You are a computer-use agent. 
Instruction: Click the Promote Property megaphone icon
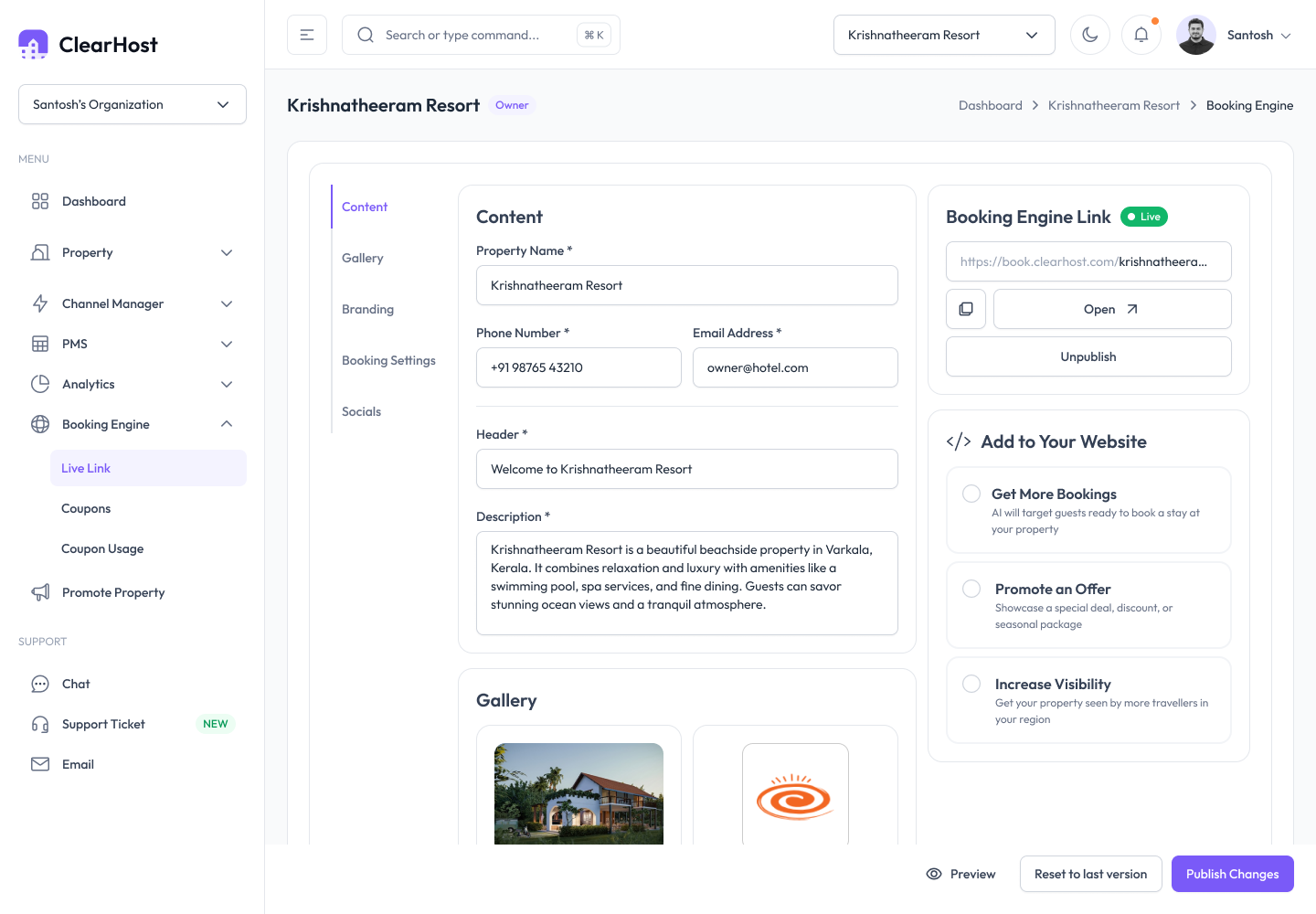click(40, 592)
